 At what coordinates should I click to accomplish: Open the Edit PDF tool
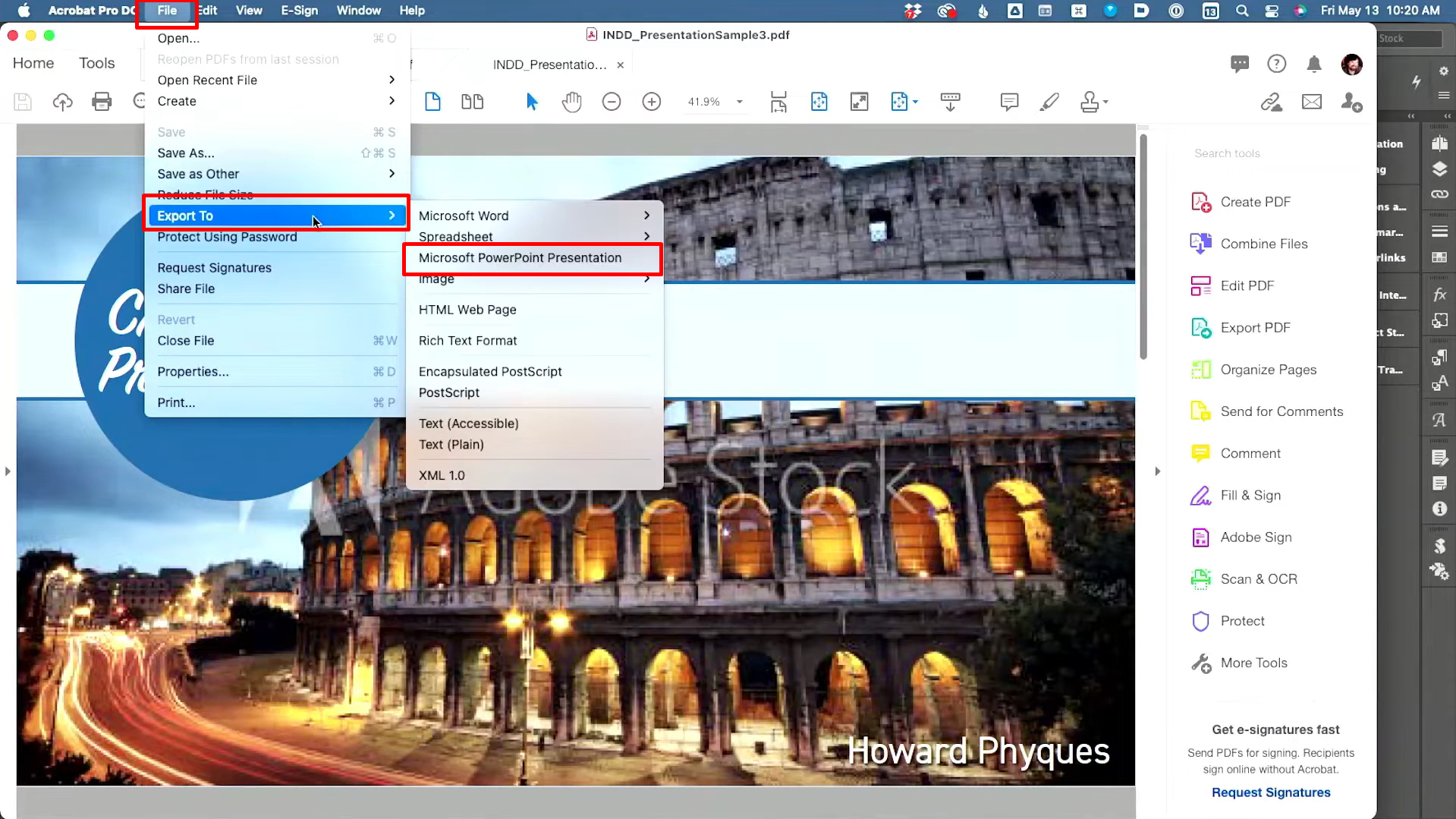point(1232,285)
